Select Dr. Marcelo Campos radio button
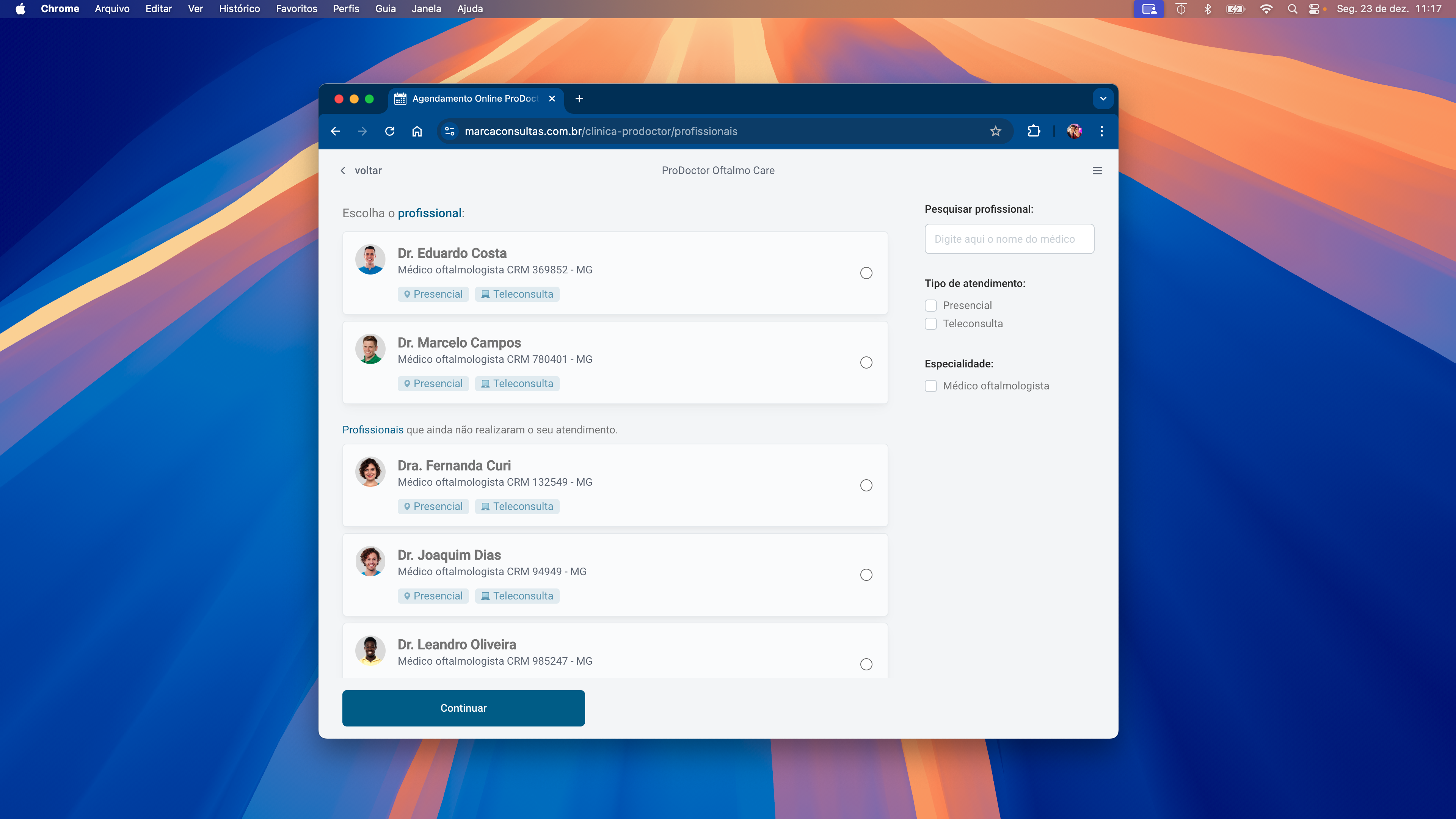 coord(866,362)
